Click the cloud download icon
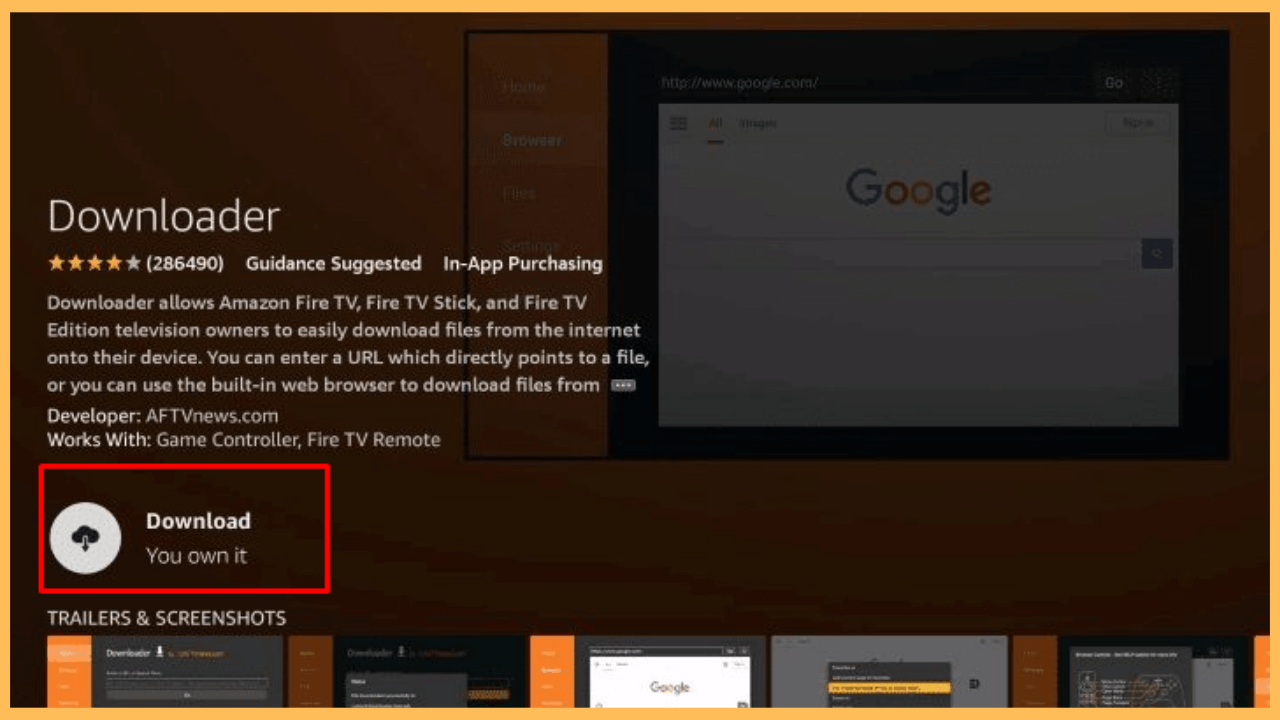This screenshot has width=1280, height=720. [85, 538]
